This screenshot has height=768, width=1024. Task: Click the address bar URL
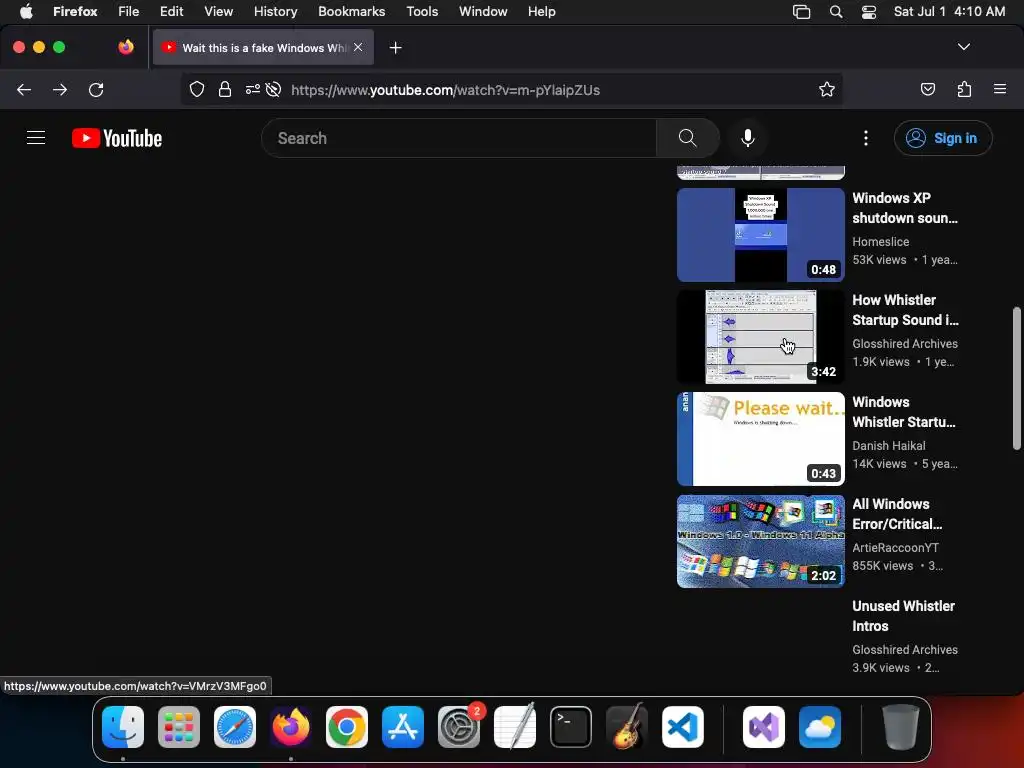click(445, 90)
